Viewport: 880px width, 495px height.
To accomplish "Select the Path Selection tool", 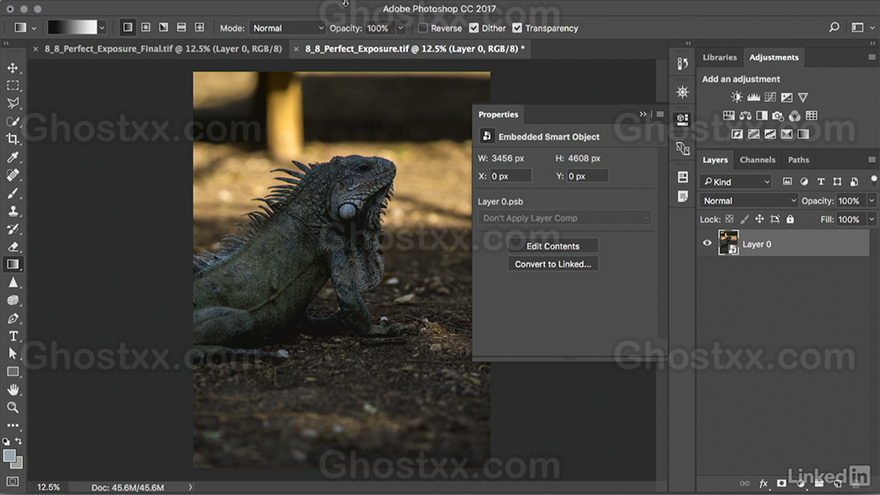I will [12, 354].
